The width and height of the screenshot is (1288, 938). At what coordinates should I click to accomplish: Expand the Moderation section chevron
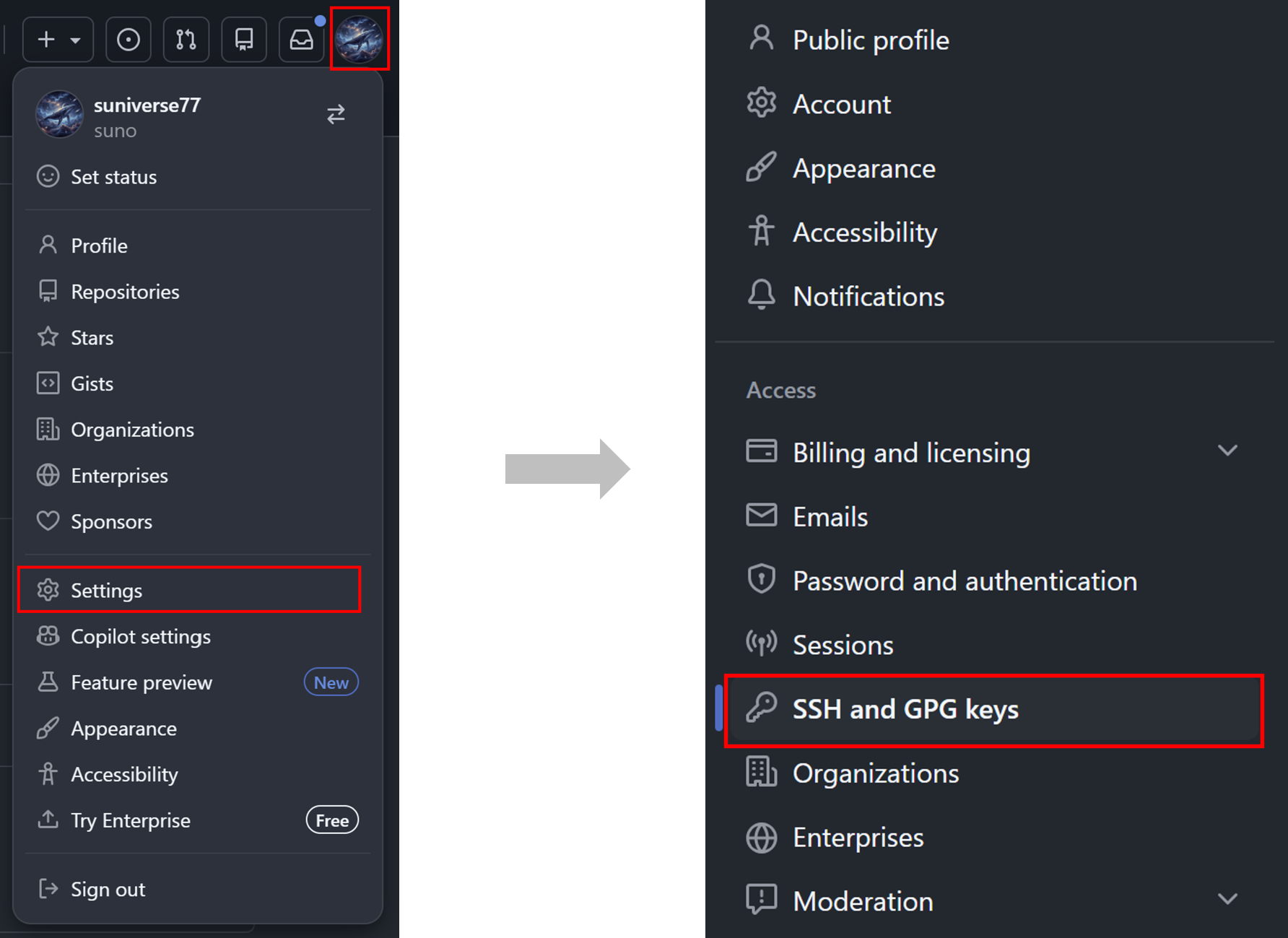tap(1227, 899)
